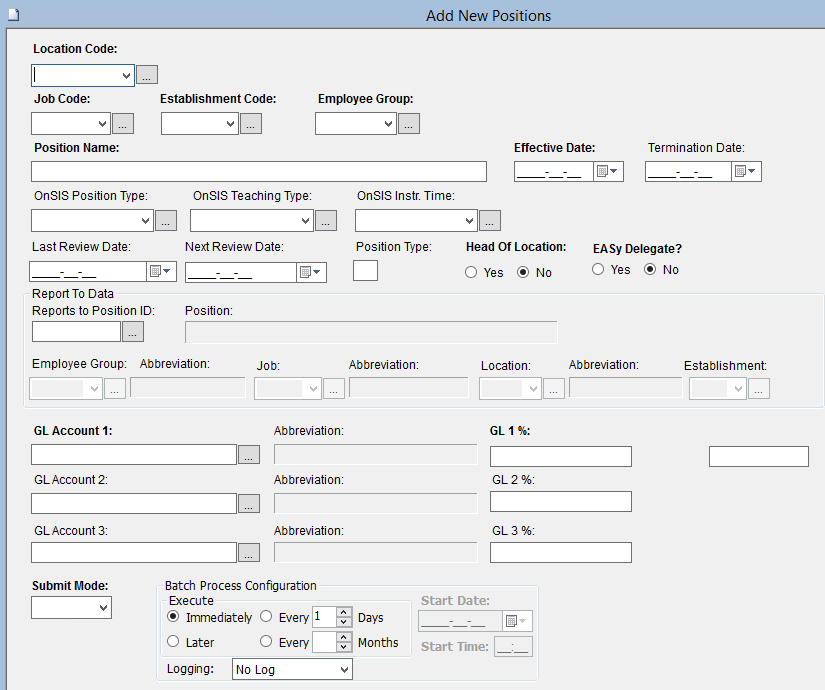Open the Employee Group lookup button
The height and width of the screenshot is (690, 825).
409,124
